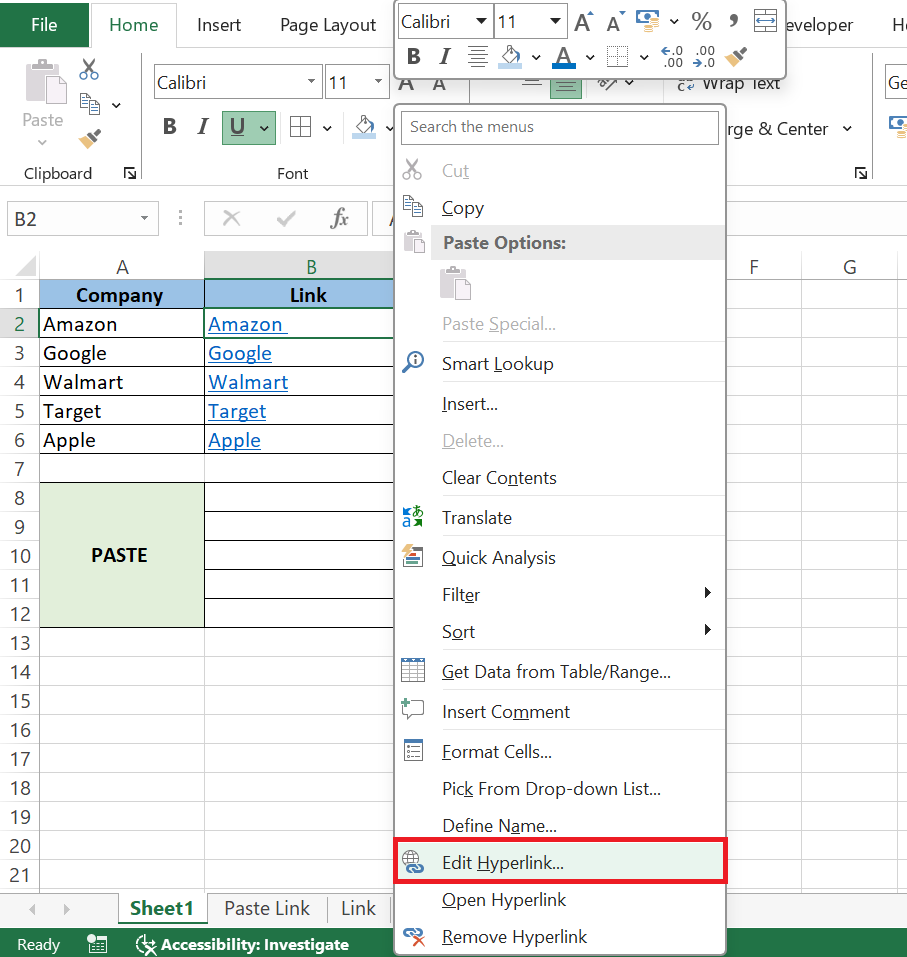Click the Accounting Number Format icon in the mini toolbar
The width and height of the screenshot is (907, 957).
tap(648, 21)
